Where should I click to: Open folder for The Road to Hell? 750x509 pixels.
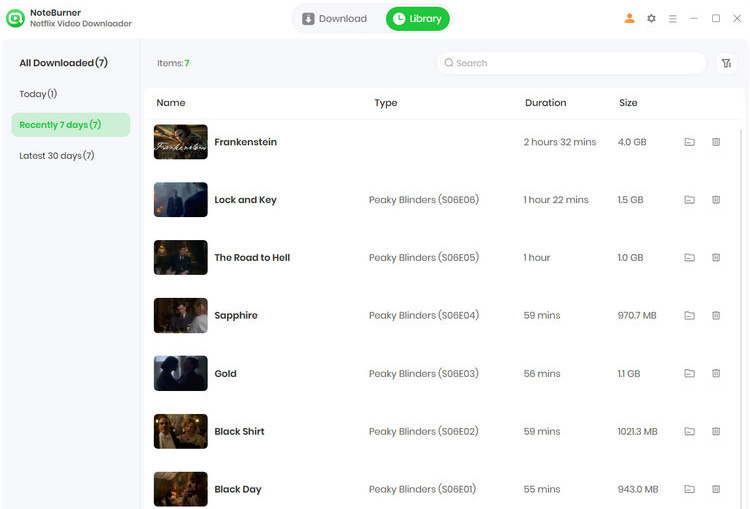tap(689, 257)
